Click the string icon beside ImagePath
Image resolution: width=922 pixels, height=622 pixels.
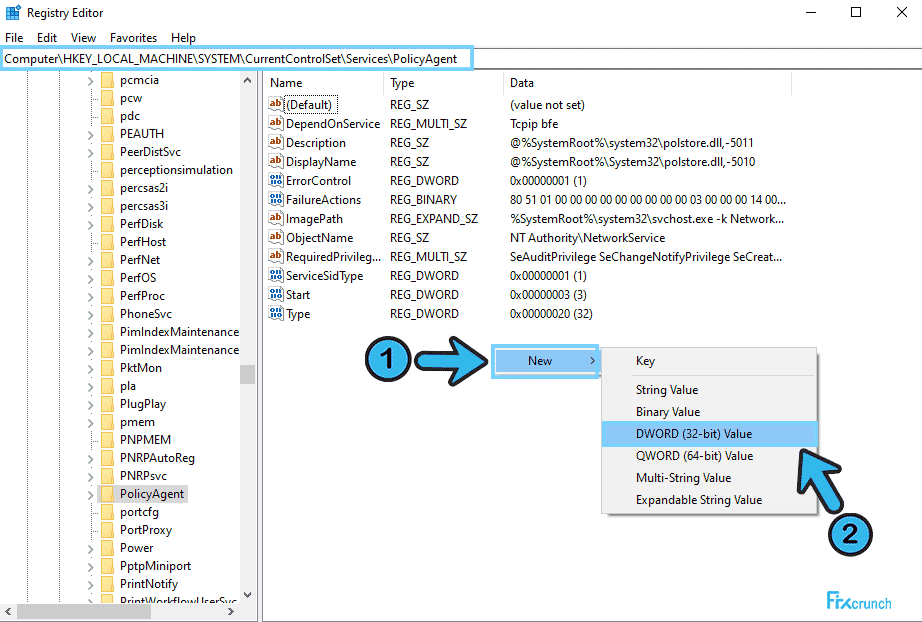click(275, 218)
